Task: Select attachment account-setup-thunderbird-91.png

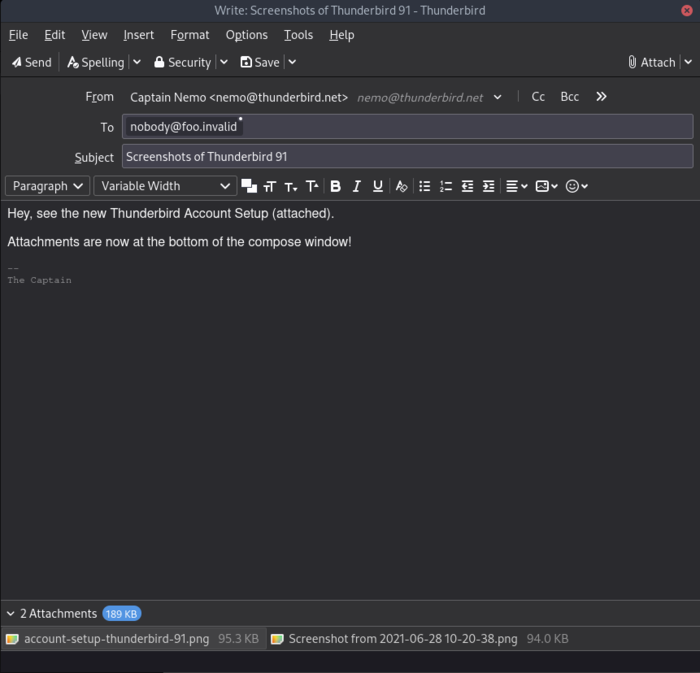Action: click(133, 639)
